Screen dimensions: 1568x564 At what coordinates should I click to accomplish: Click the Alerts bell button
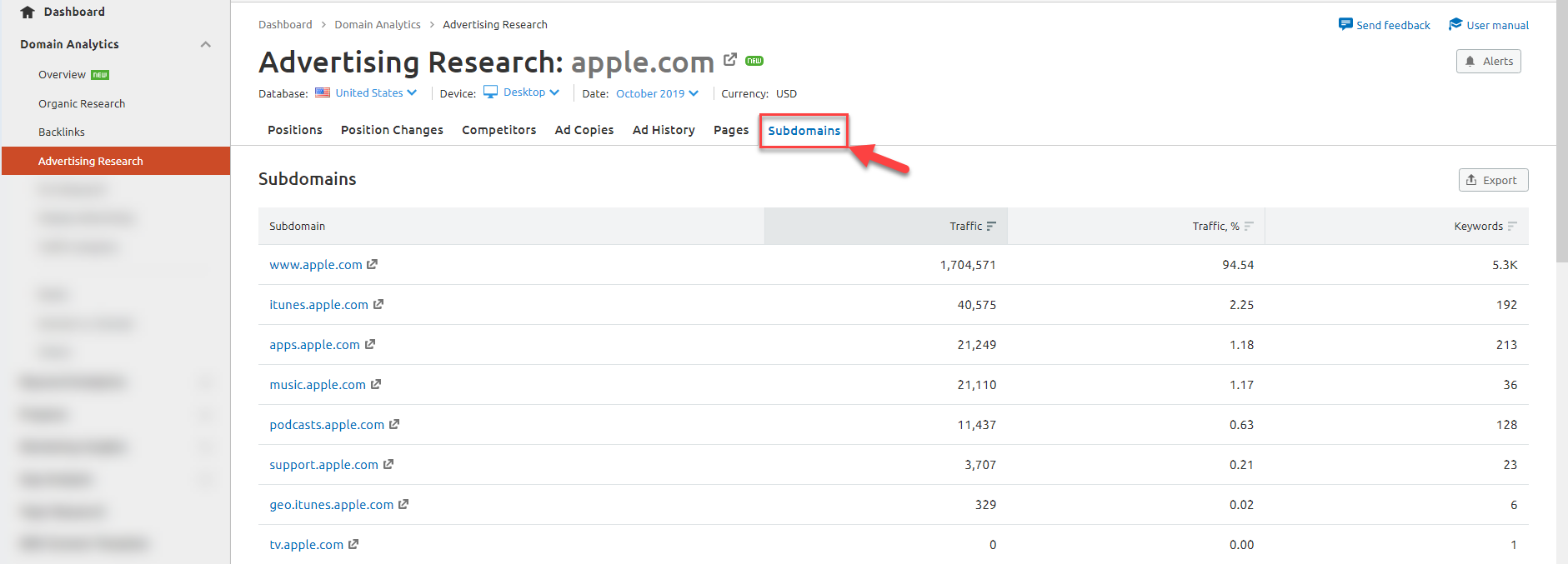pos(1488,61)
